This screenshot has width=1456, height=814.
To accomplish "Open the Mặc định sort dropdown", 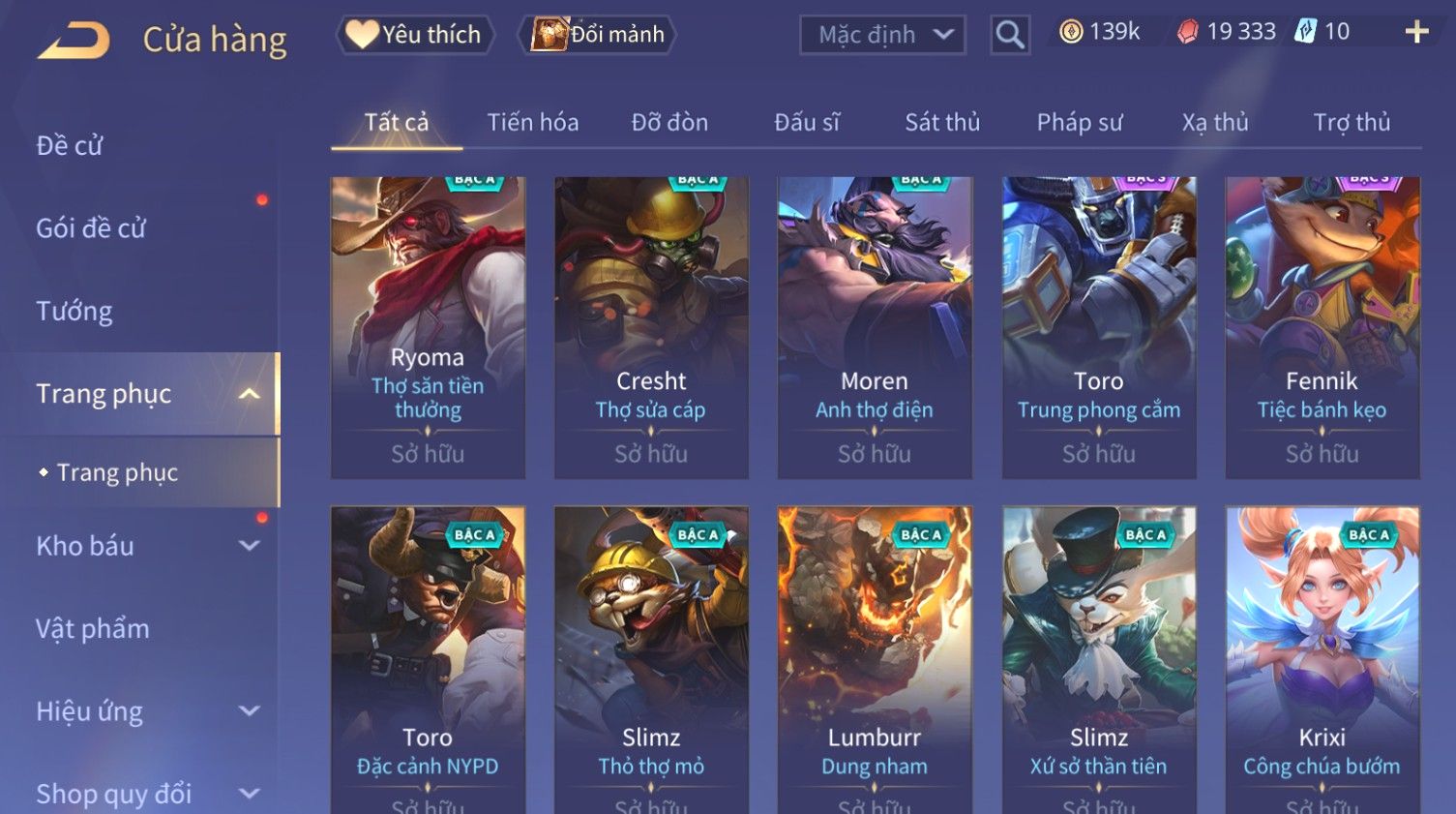I will tap(882, 35).
